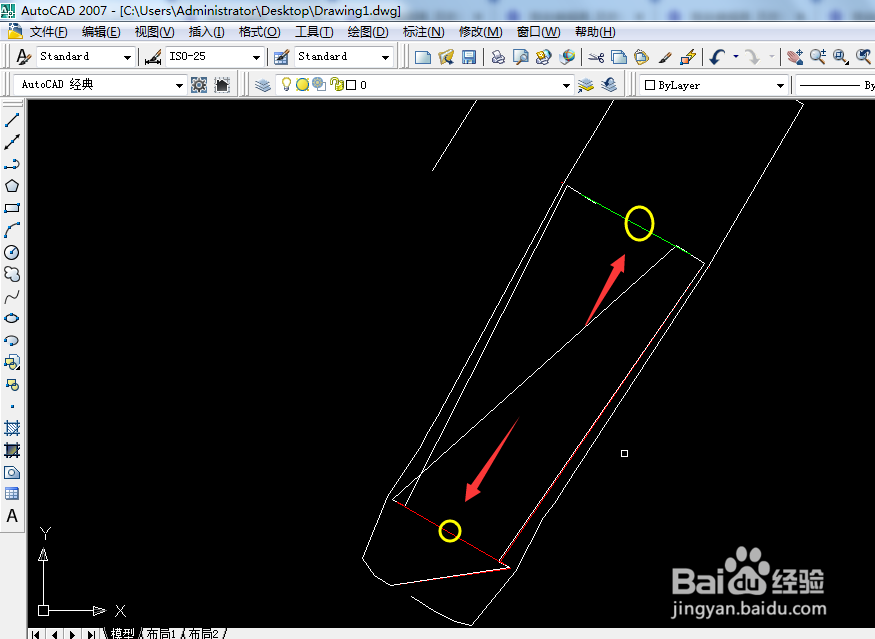Click the Insert Block tool

12,362
